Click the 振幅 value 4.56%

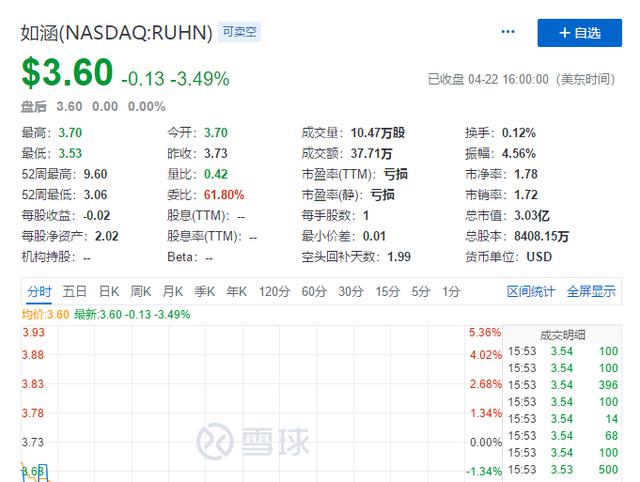point(519,153)
